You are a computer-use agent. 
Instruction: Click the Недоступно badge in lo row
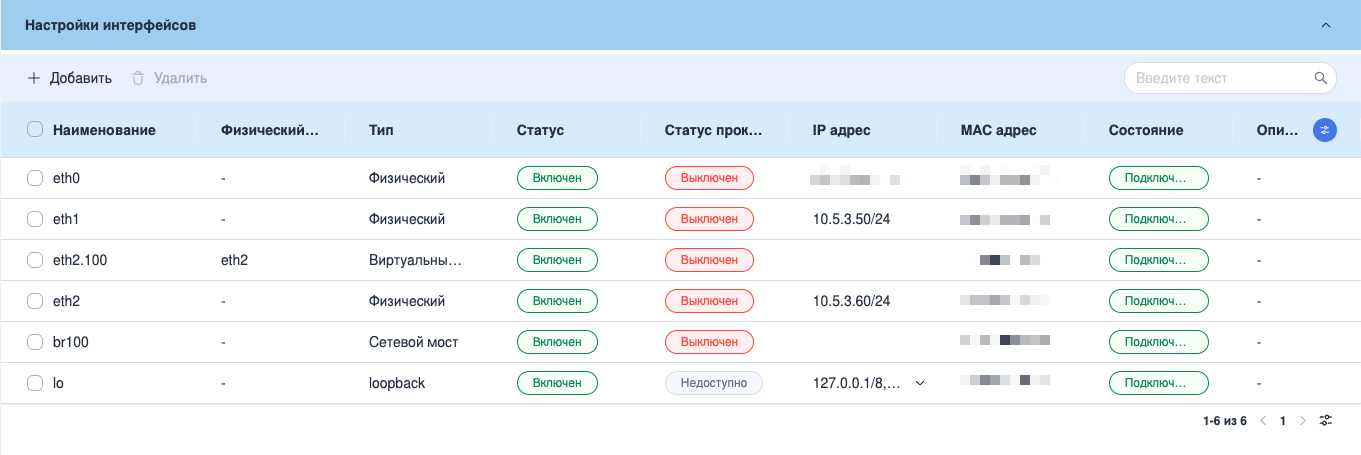click(x=714, y=383)
